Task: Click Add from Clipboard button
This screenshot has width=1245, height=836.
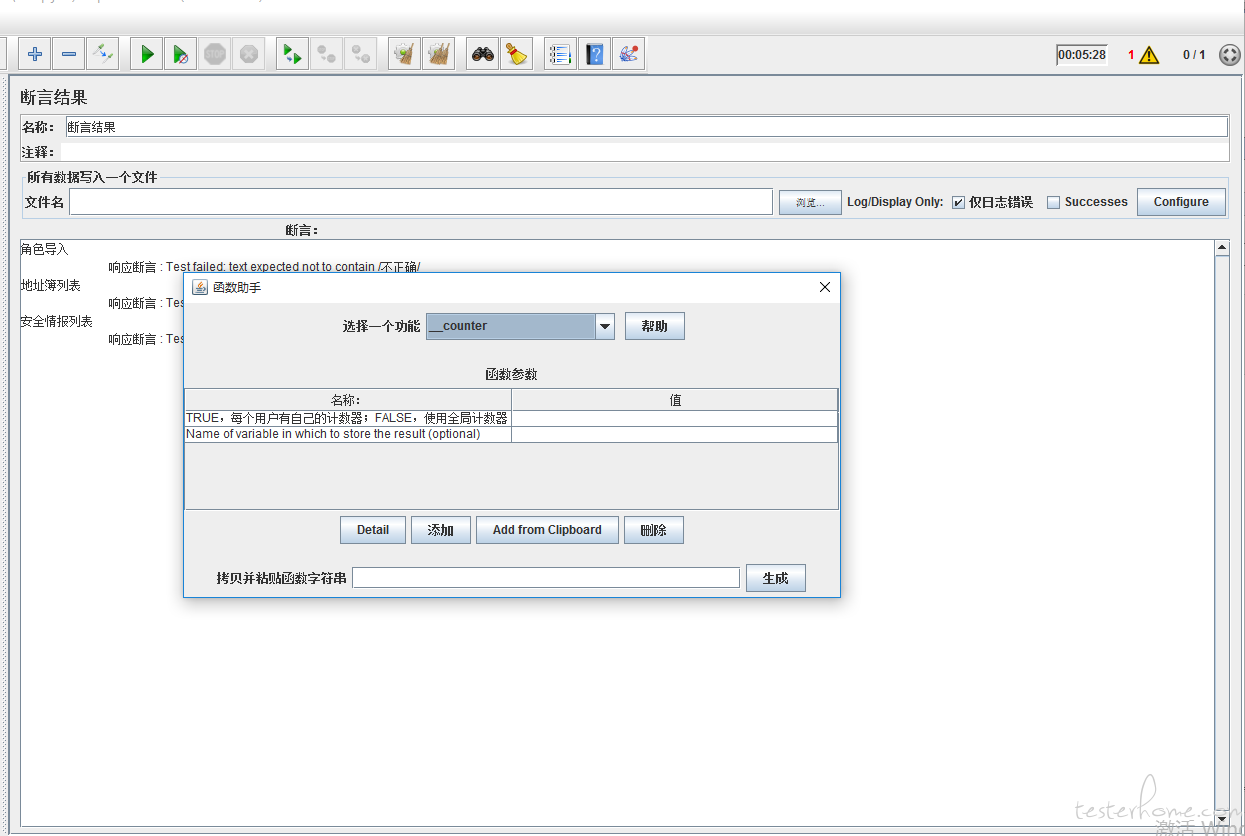Action: tap(547, 530)
